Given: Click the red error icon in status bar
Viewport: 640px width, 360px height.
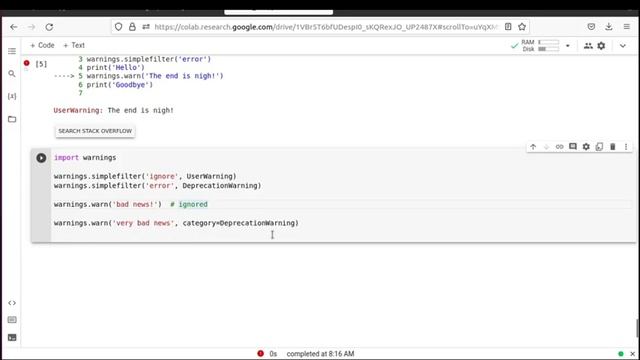Looking at the screenshot, I should (260, 353).
